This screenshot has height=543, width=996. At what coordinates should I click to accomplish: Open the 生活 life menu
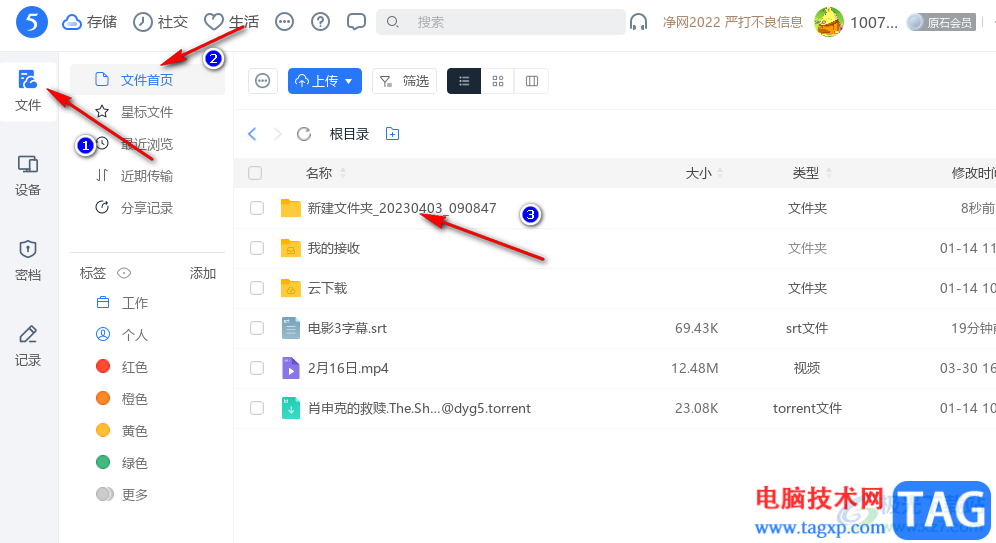point(232,22)
